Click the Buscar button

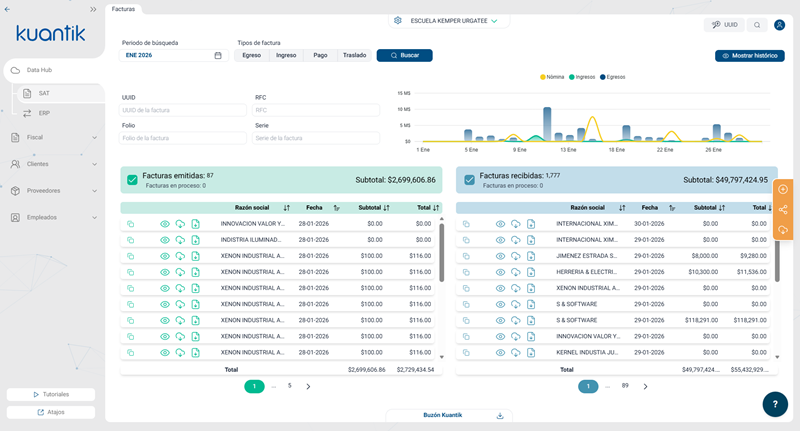405,55
